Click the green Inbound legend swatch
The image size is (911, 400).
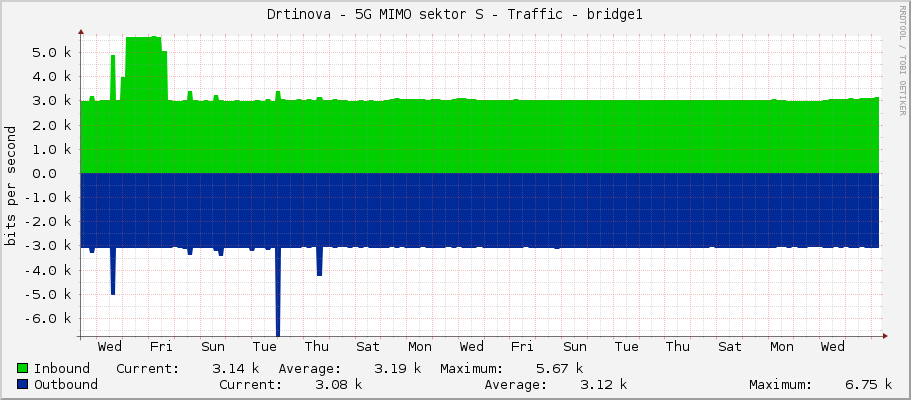[23, 369]
